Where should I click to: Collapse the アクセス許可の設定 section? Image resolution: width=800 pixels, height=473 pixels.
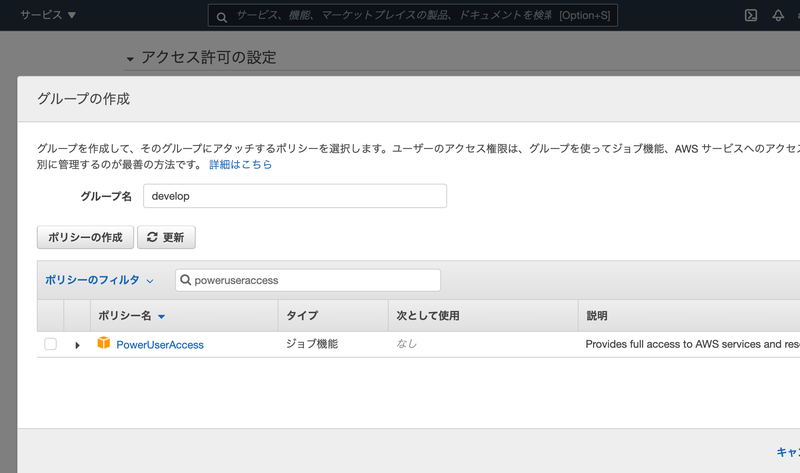click(x=130, y=59)
